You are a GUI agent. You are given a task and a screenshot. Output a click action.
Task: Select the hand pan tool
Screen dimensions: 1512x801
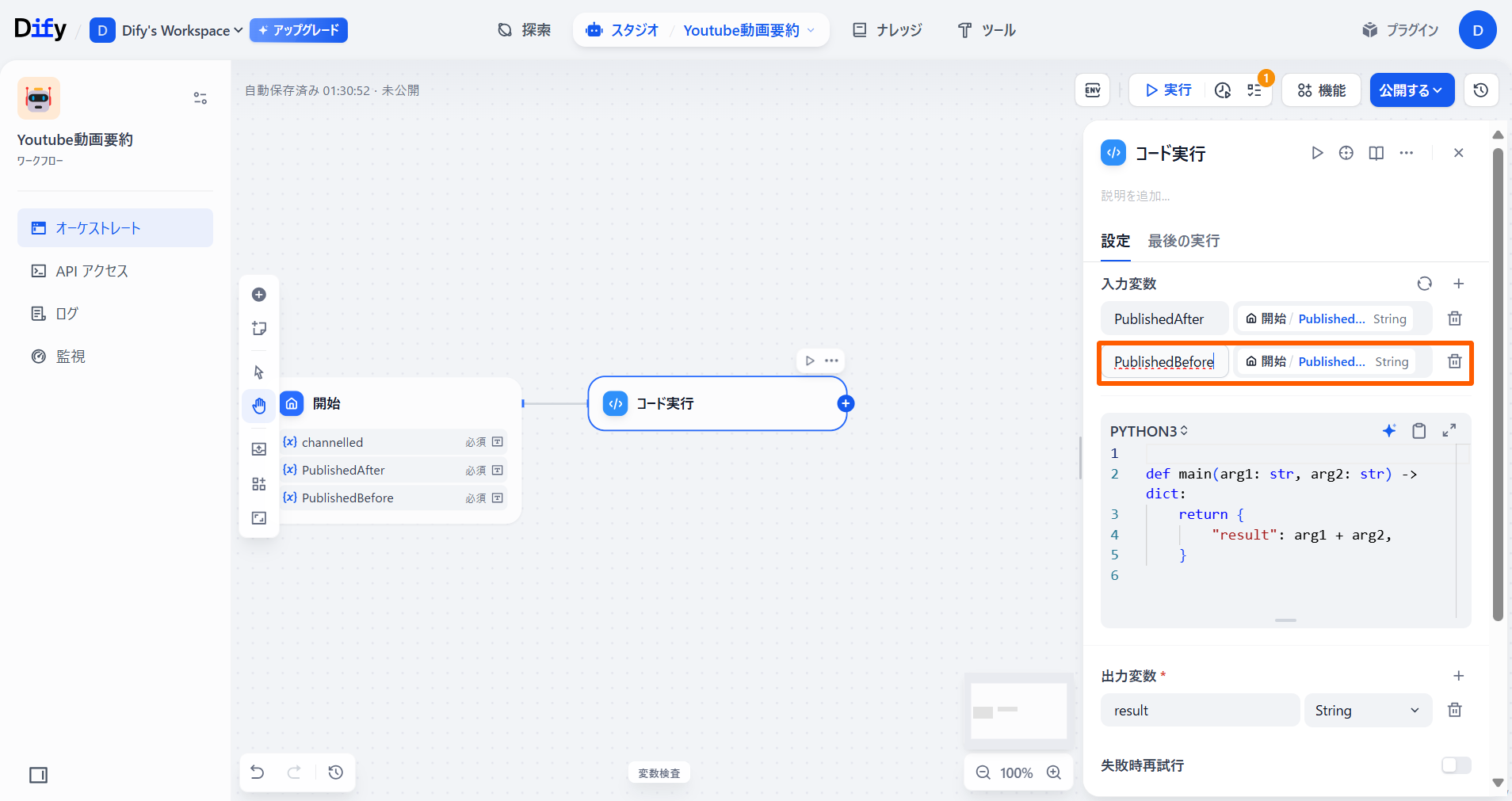[x=259, y=406]
